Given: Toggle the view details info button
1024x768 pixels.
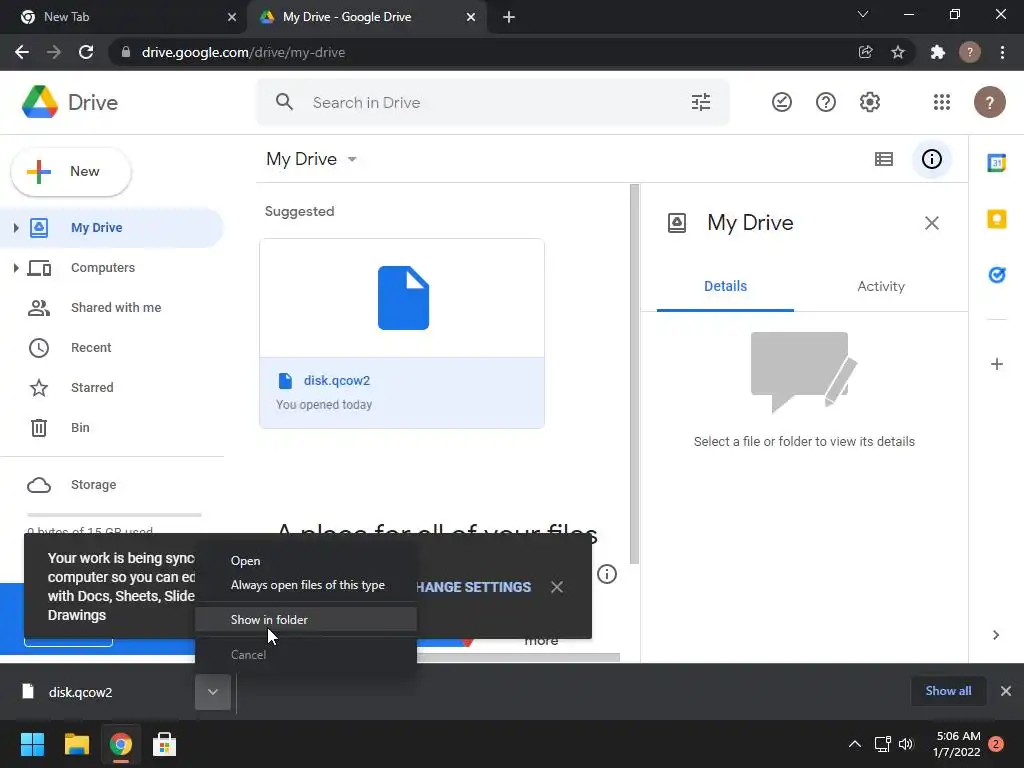Looking at the screenshot, I should pos(931,159).
